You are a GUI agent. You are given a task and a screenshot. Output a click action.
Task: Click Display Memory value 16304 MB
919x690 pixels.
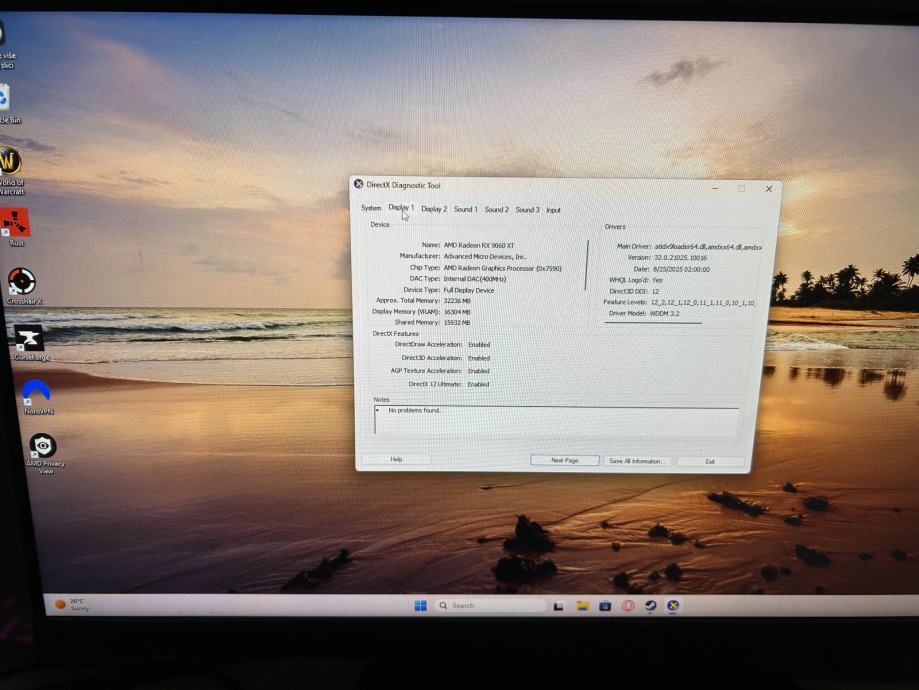(457, 312)
